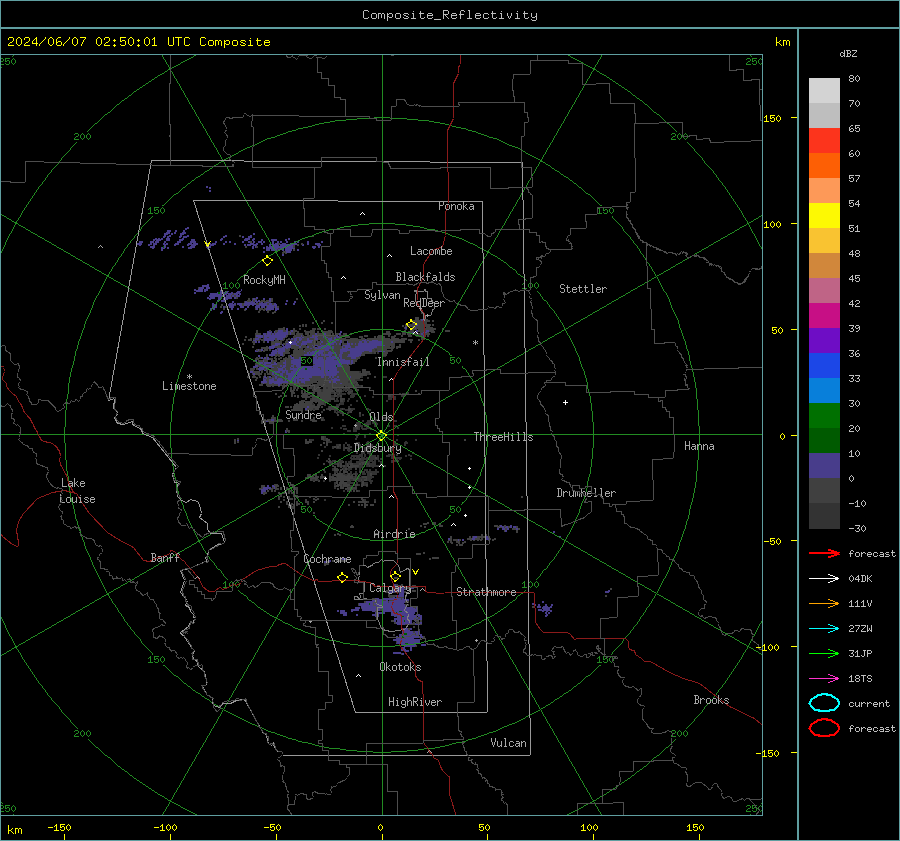This screenshot has height=841, width=900.
Task: Click the 31JP legend label
Action: (860, 653)
